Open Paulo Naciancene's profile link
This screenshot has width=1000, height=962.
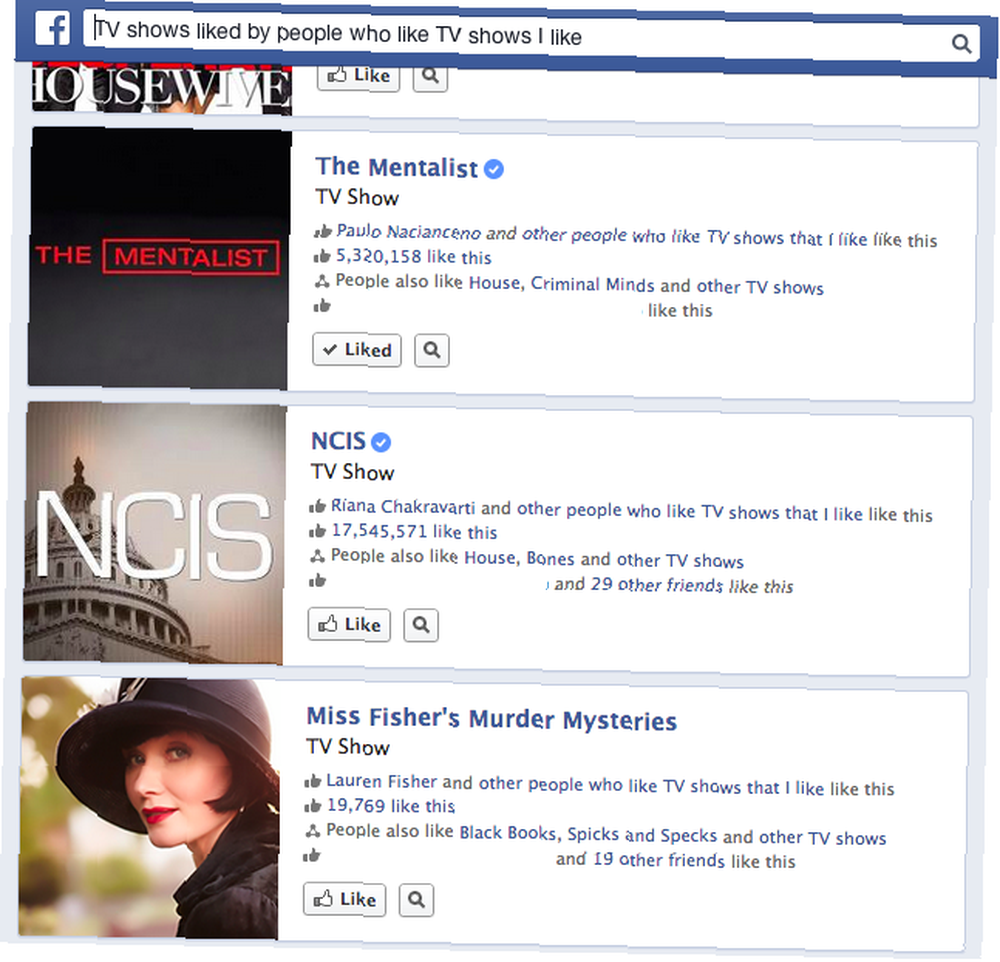coord(409,232)
